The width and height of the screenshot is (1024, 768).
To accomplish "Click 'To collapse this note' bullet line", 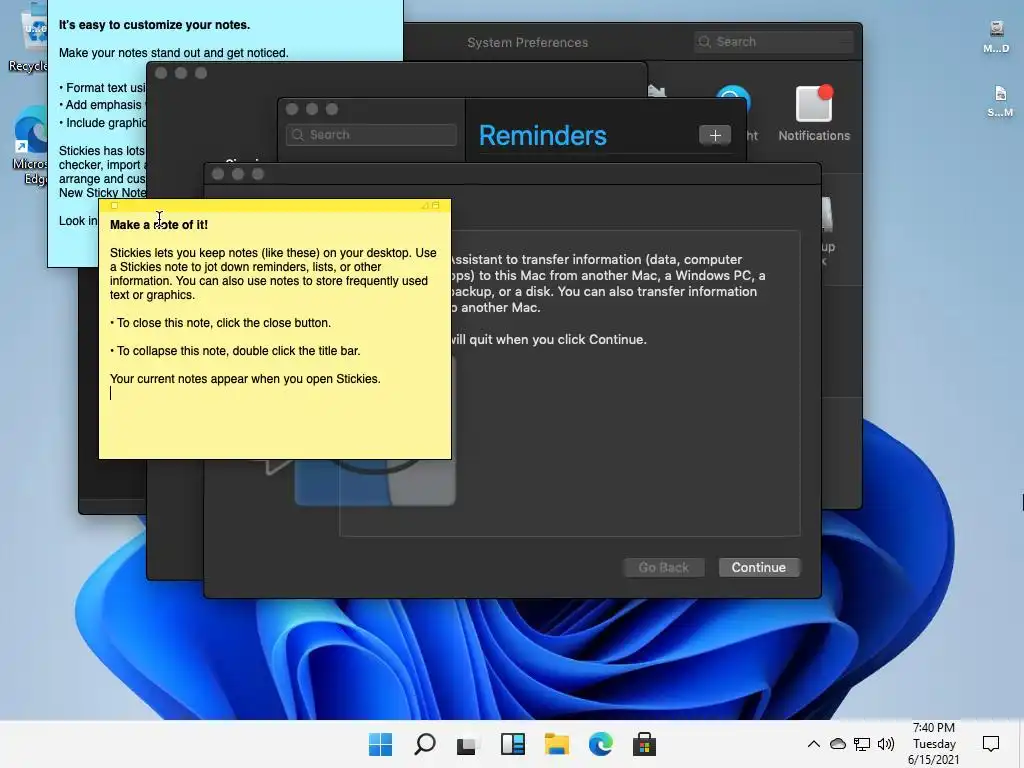I will (x=235, y=351).
